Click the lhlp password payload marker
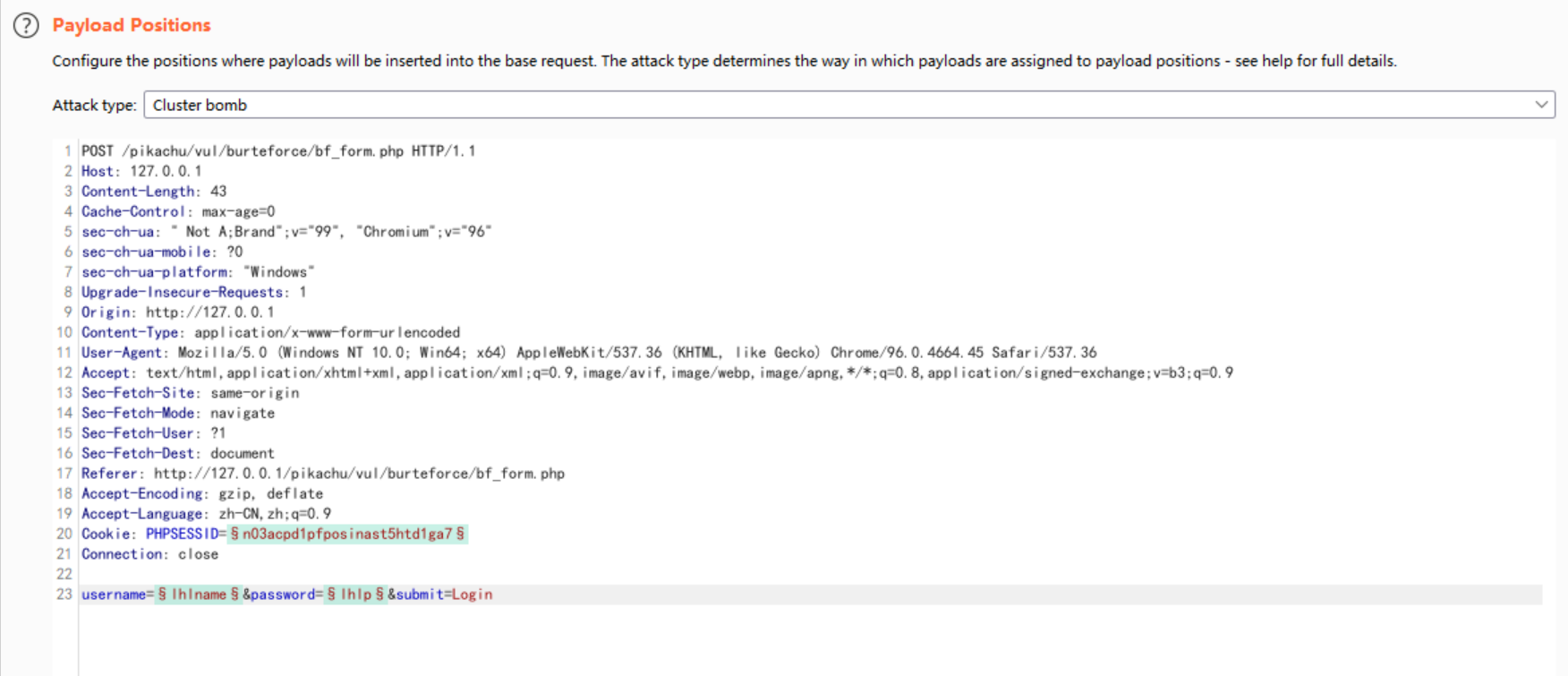Image resolution: width=1568 pixels, height=676 pixels. [x=355, y=595]
